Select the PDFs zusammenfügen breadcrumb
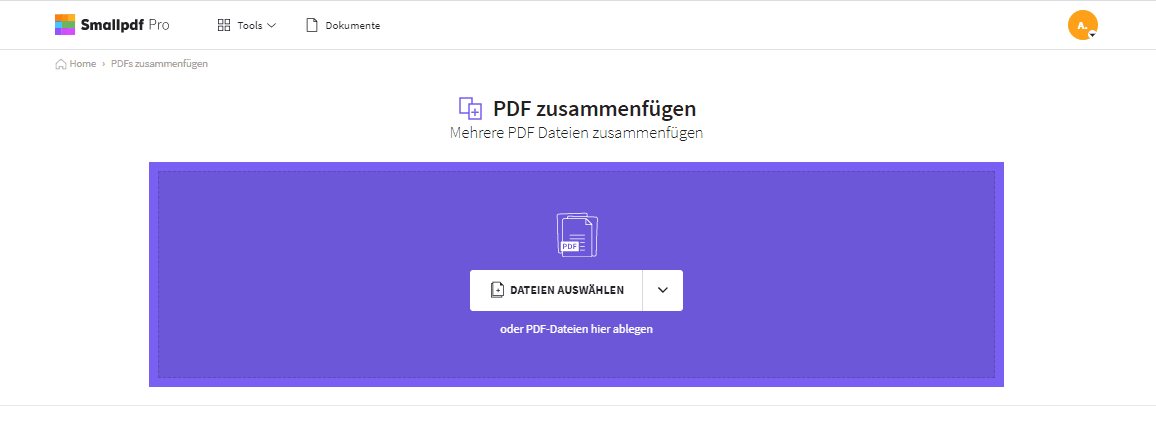 pos(159,64)
